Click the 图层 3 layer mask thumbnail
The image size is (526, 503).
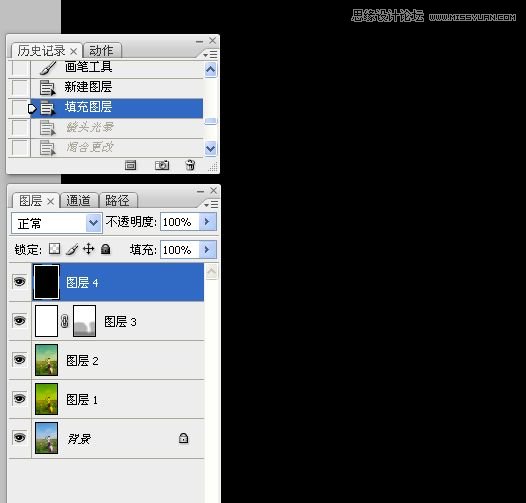pyautogui.click(x=85, y=321)
